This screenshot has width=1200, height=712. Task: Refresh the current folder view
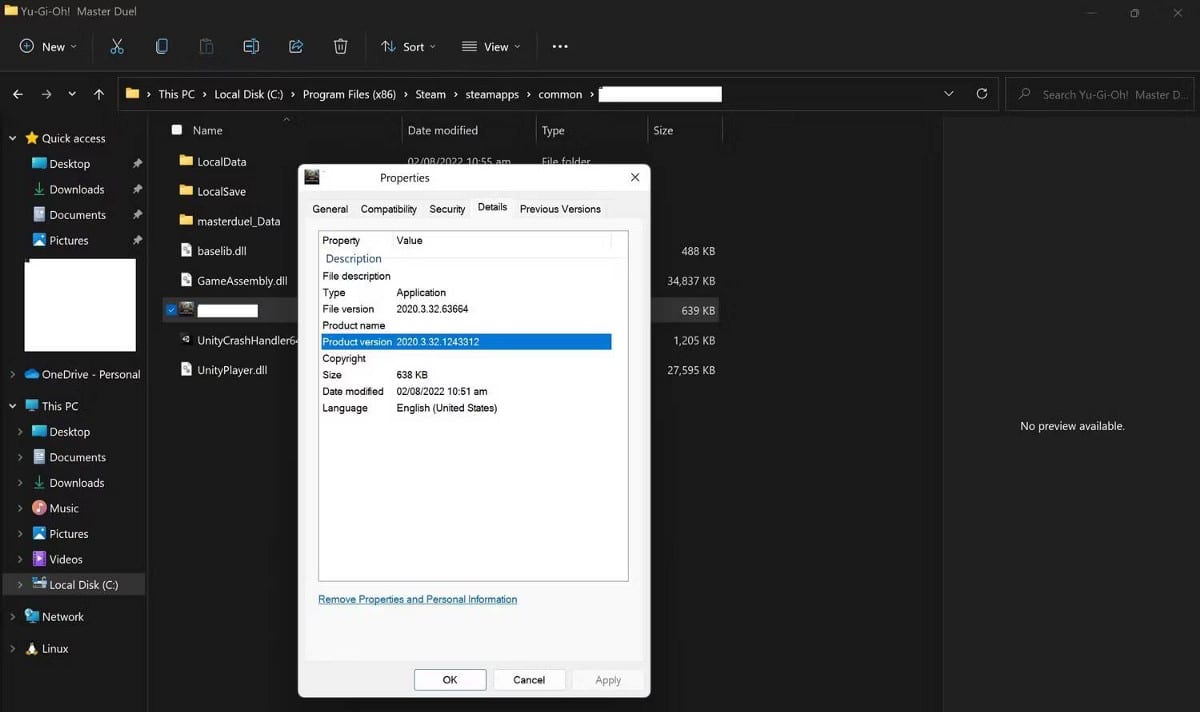click(981, 94)
